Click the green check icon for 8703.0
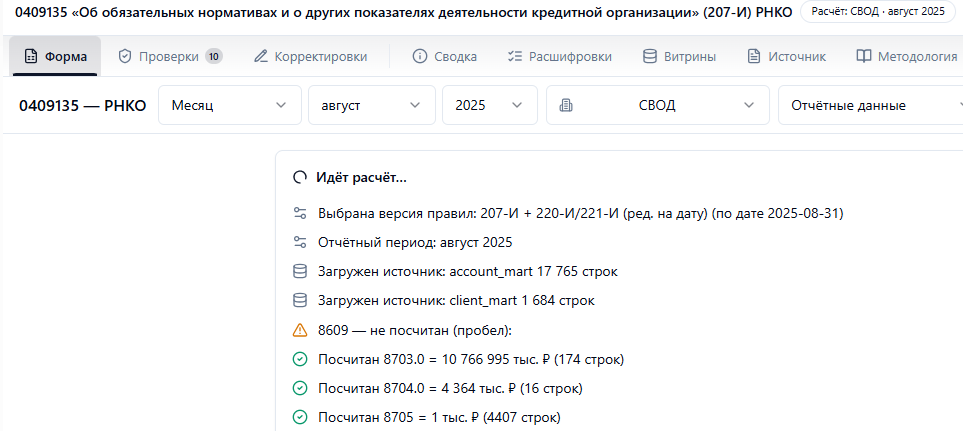This screenshot has width=963, height=431. [x=300, y=359]
